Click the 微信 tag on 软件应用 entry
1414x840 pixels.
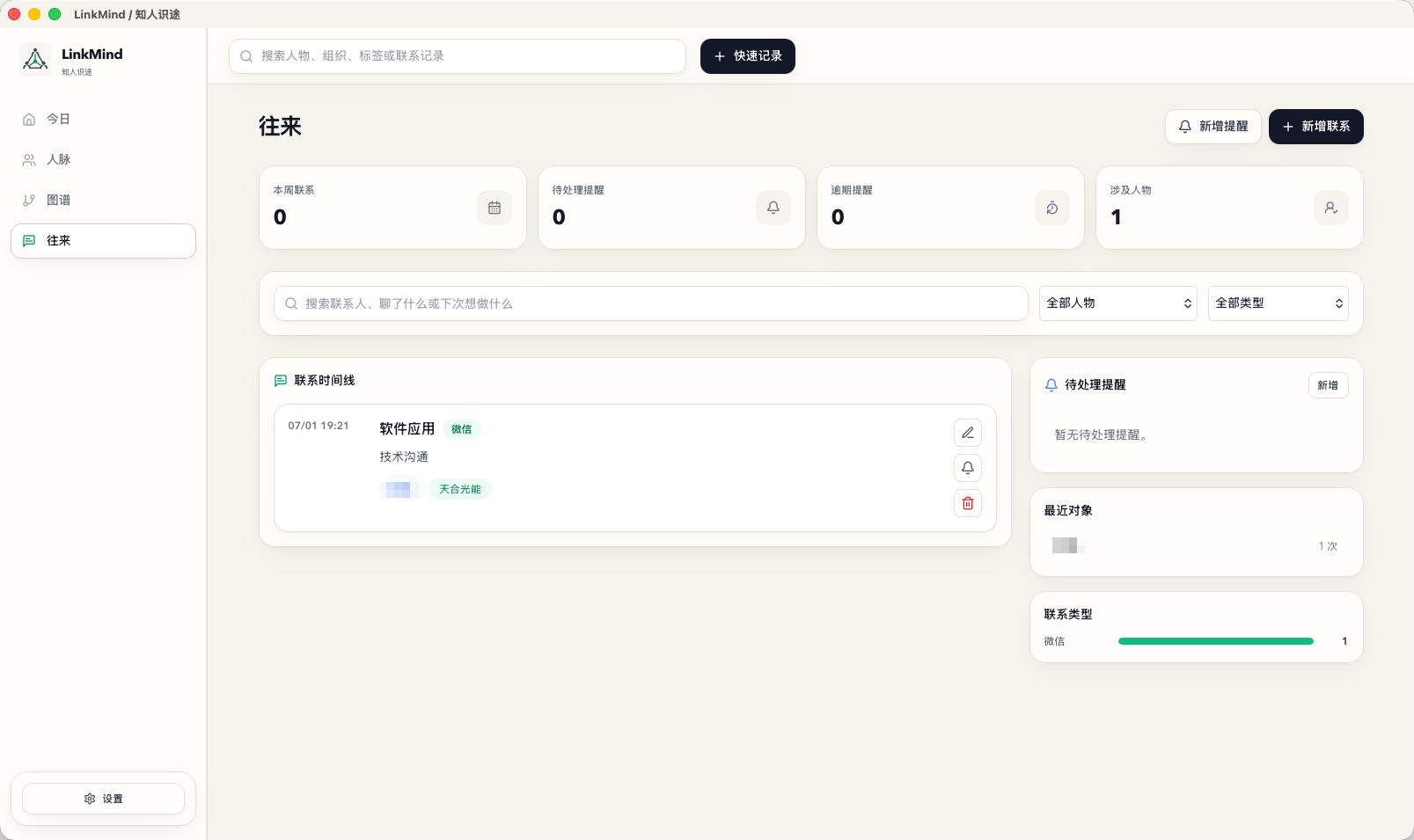tap(462, 429)
